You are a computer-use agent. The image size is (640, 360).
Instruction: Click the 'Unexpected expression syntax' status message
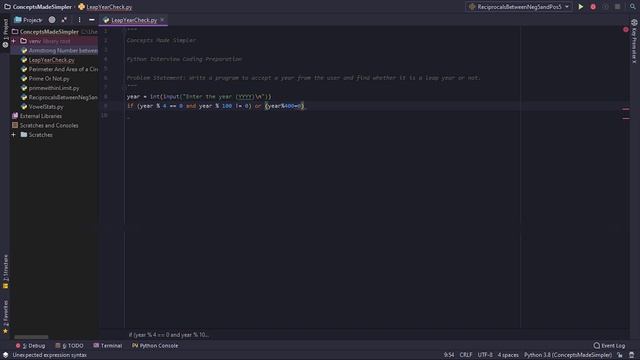click(49, 355)
